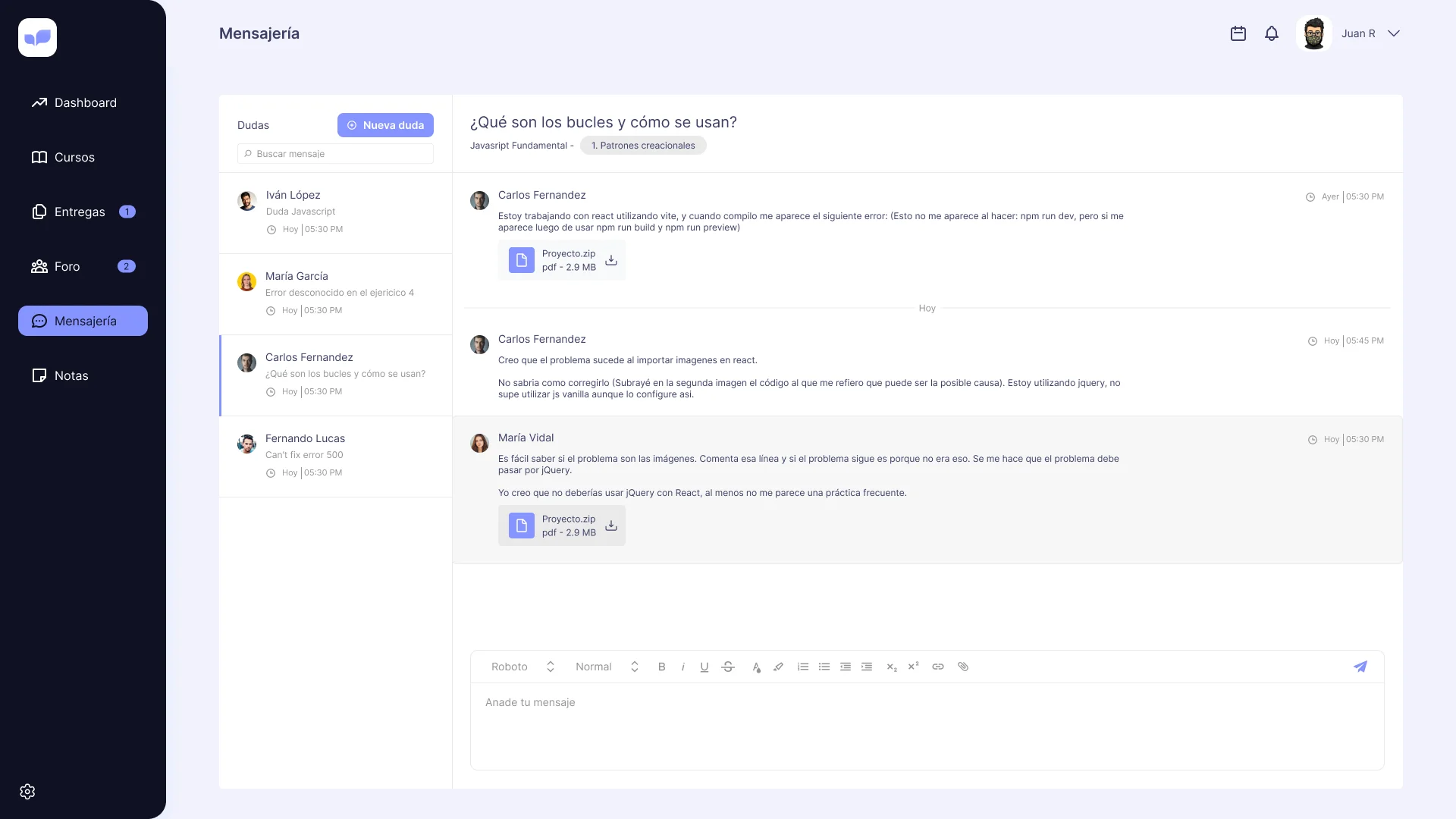
Task: Open Fernando Lucas conversation
Action: [335, 457]
